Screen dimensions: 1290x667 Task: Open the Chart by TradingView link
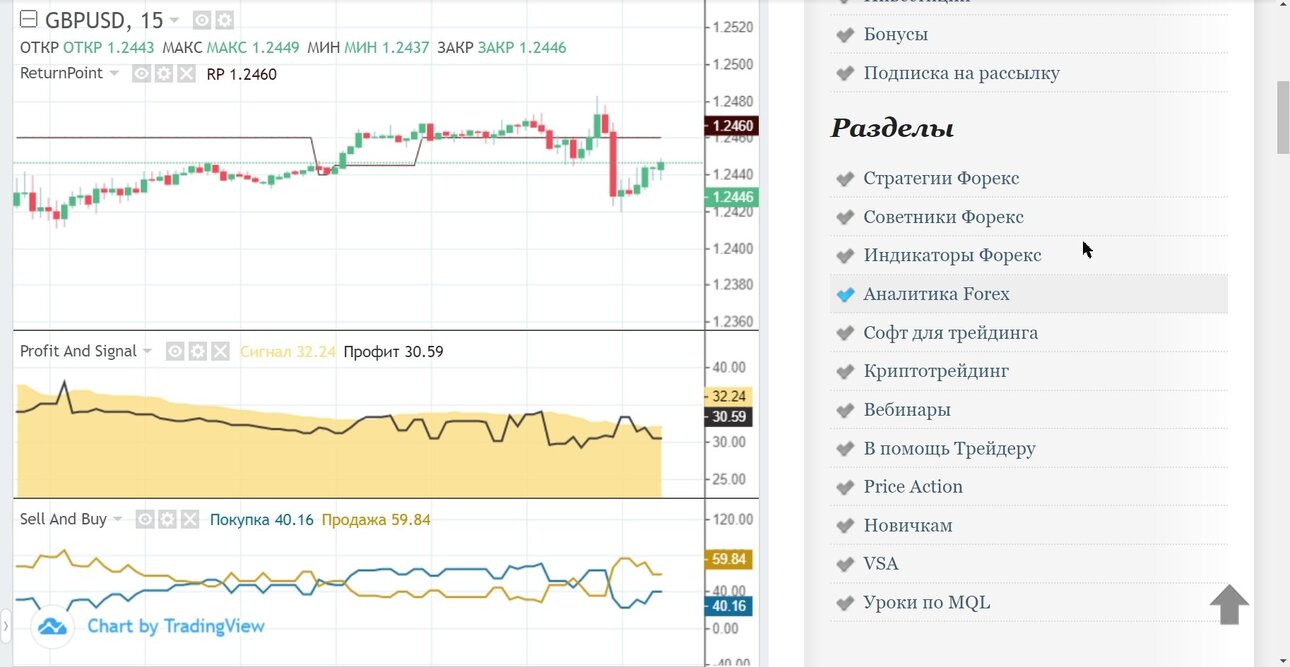(176, 626)
